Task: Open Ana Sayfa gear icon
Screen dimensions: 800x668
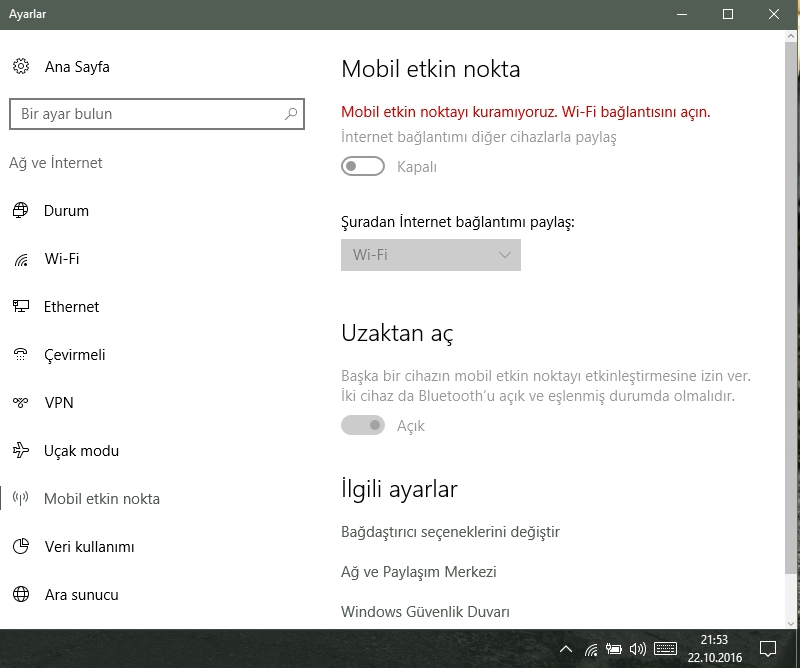Action: [21, 66]
